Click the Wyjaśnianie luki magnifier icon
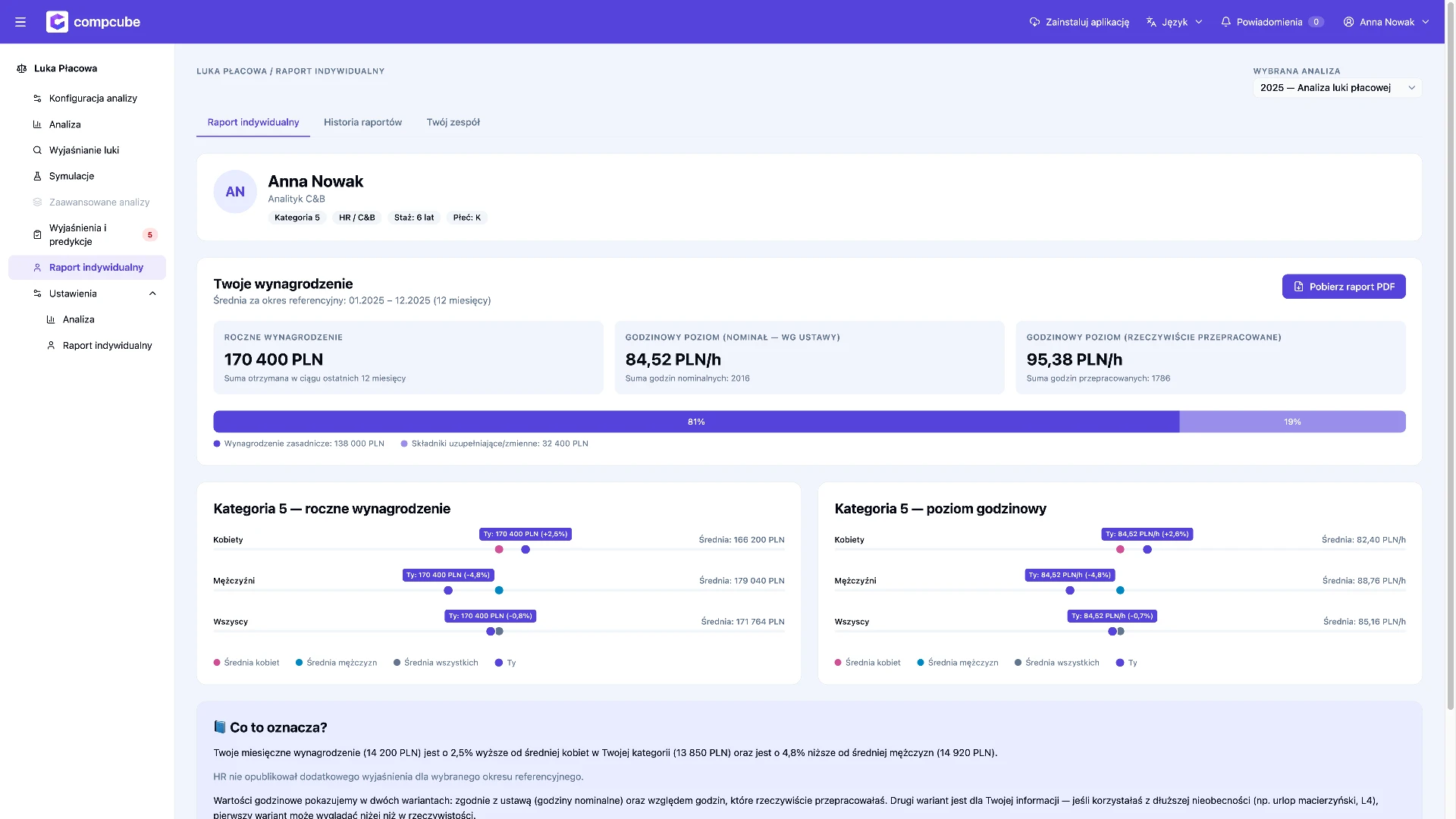Viewport: 1456px width, 819px height. click(37, 150)
